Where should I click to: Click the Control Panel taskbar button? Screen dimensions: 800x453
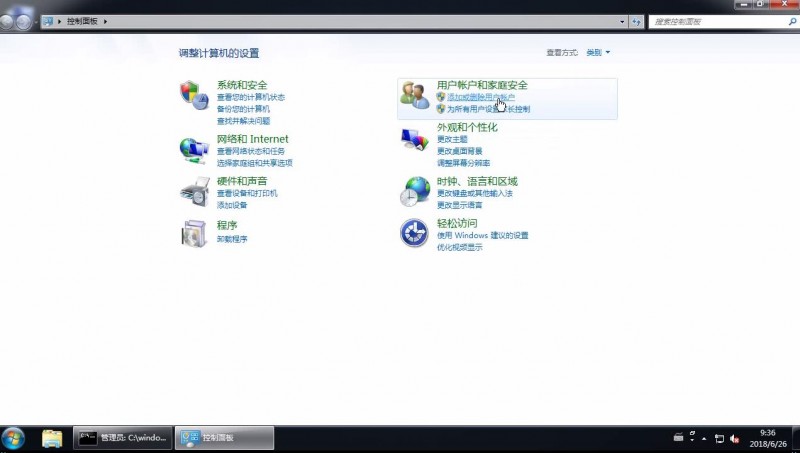(x=224, y=438)
